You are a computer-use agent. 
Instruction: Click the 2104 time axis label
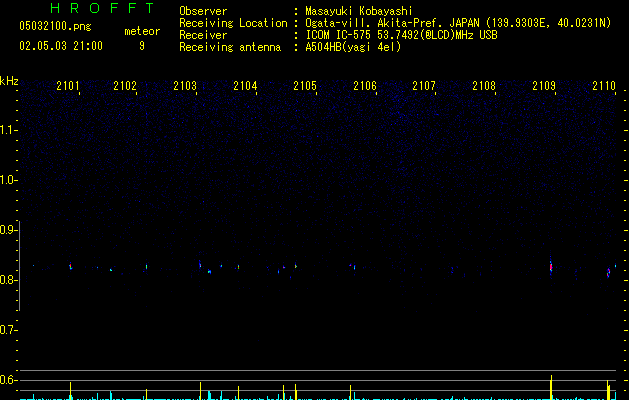[x=245, y=85]
